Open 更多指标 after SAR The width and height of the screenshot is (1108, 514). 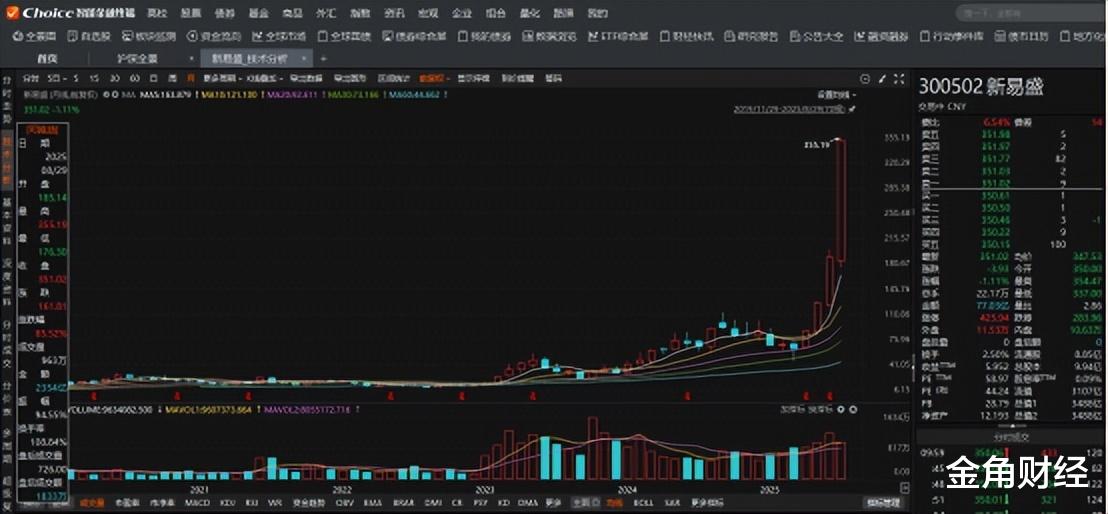(707, 503)
